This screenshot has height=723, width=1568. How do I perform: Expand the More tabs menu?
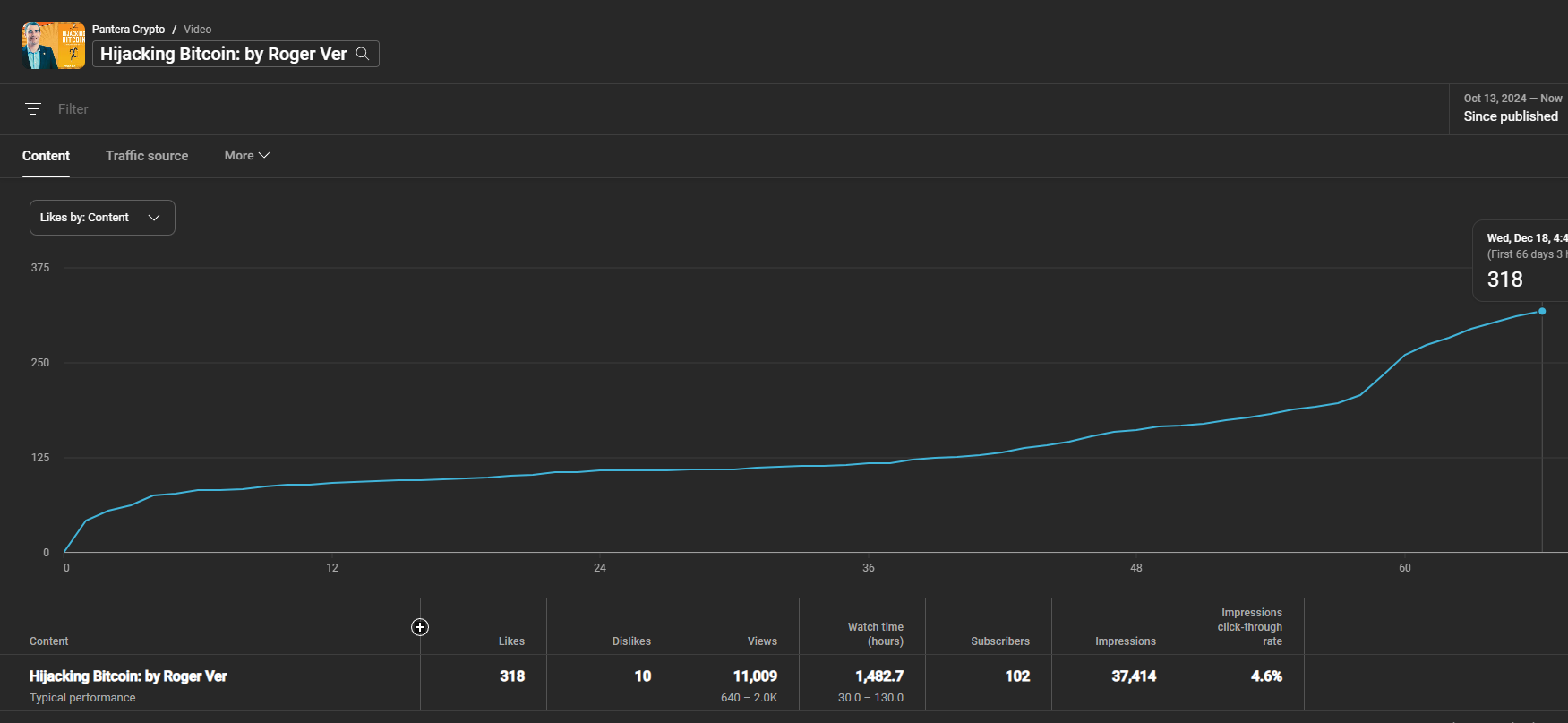click(x=247, y=156)
